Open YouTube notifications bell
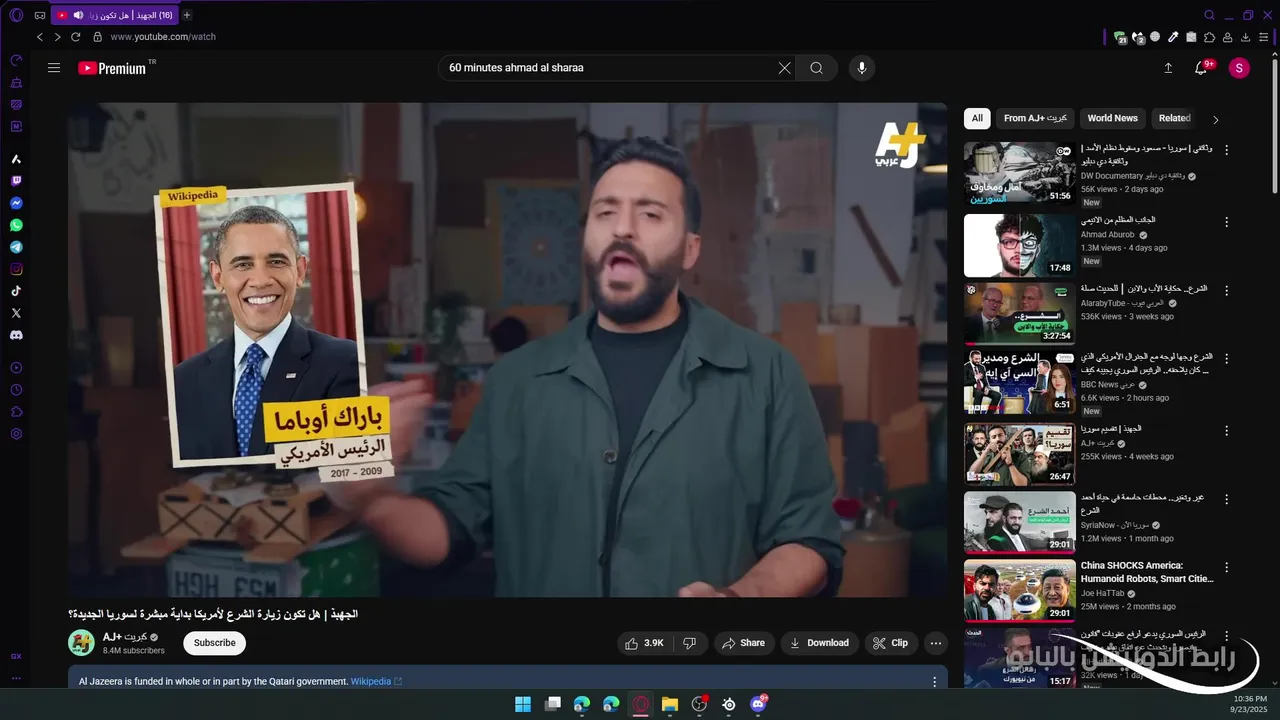 click(x=1201, y=68)
